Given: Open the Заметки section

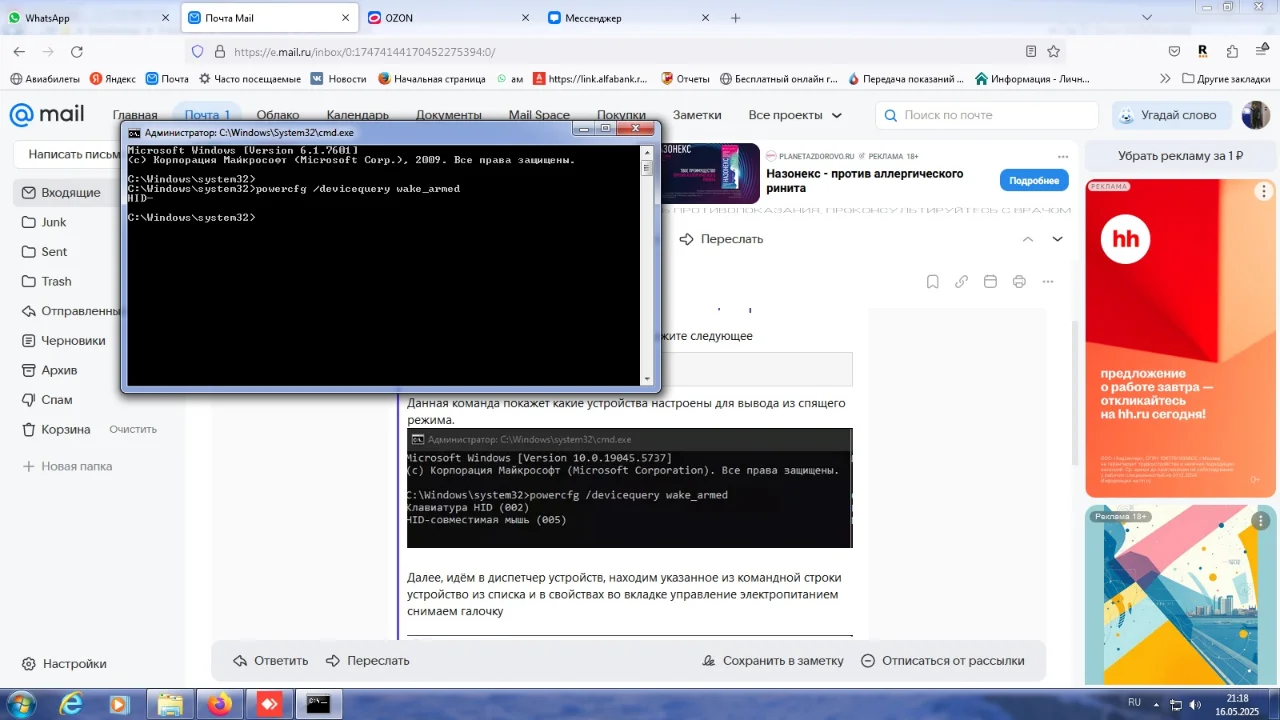Looking at the screenshot, I should click(697, 115).
